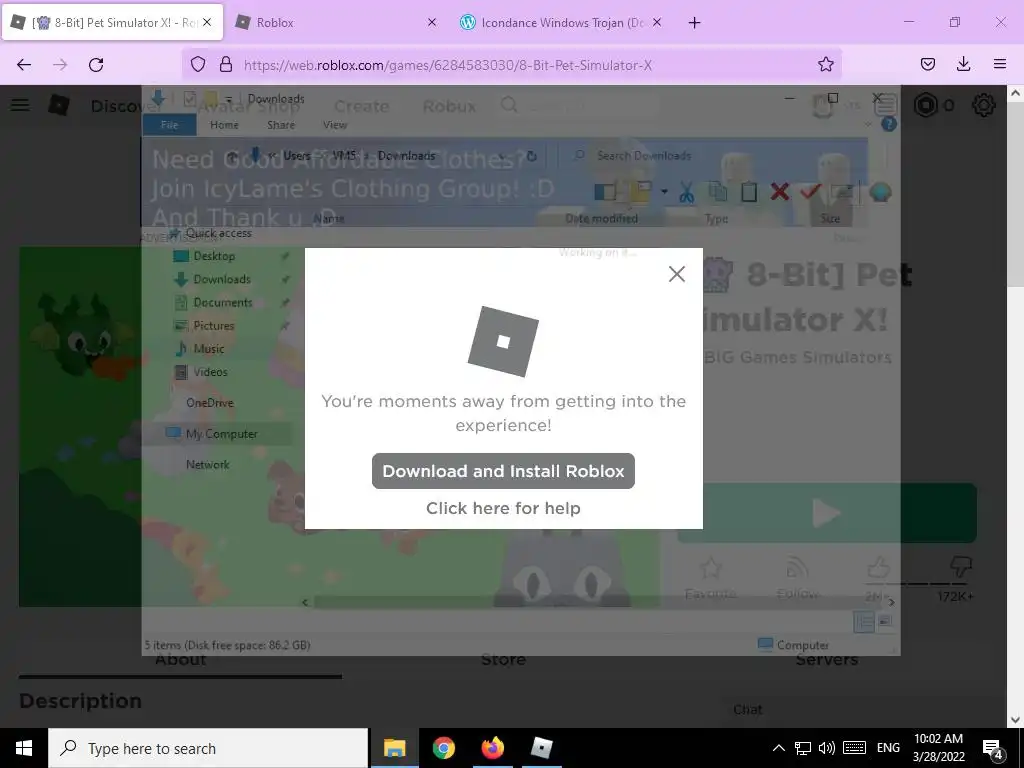1024x768 pixels.
Task: Open tracking protection shield panel
Action: pyautogui.click(x=198, y=64)
